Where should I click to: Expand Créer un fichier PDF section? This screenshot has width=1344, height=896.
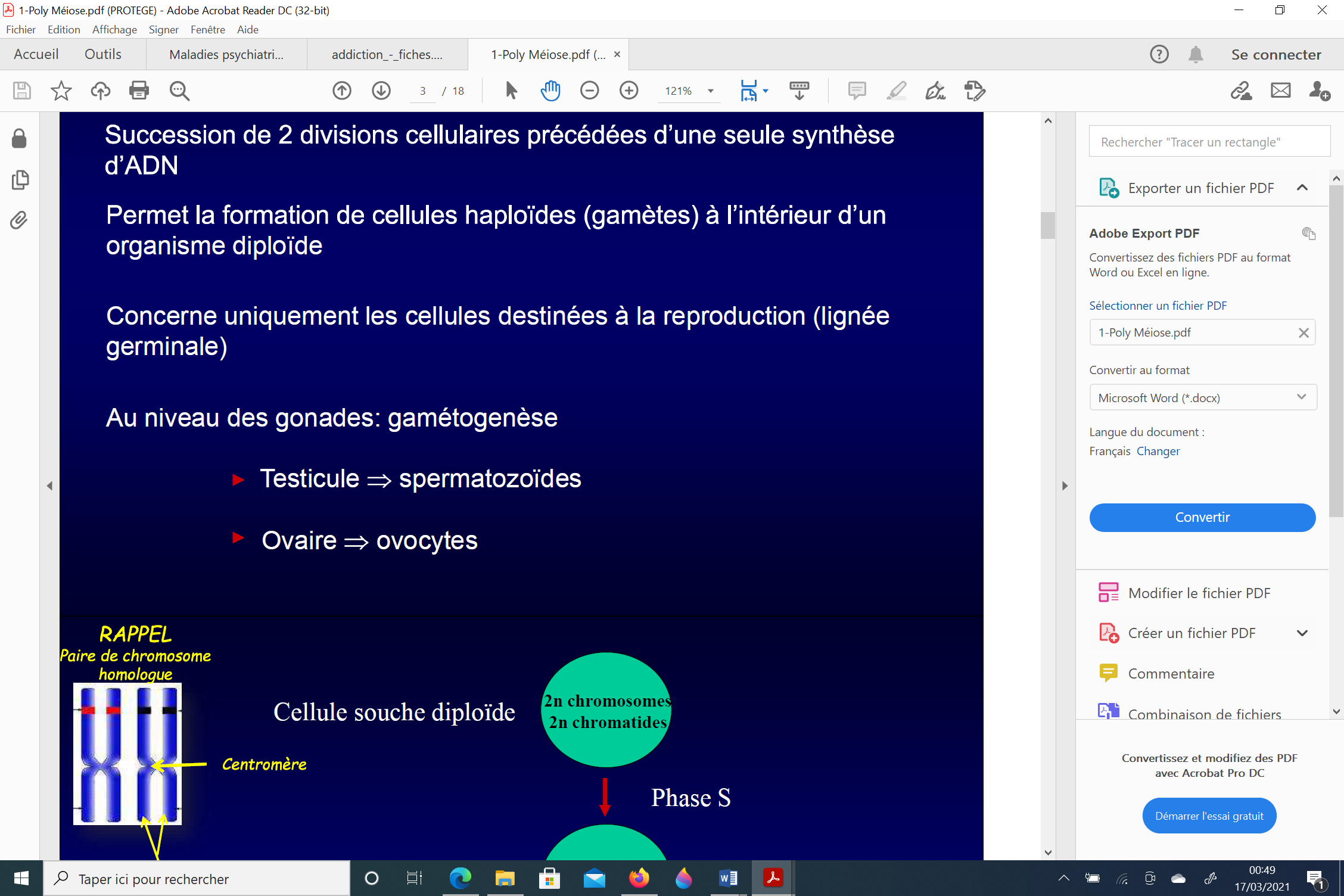tap(1302, 633)
